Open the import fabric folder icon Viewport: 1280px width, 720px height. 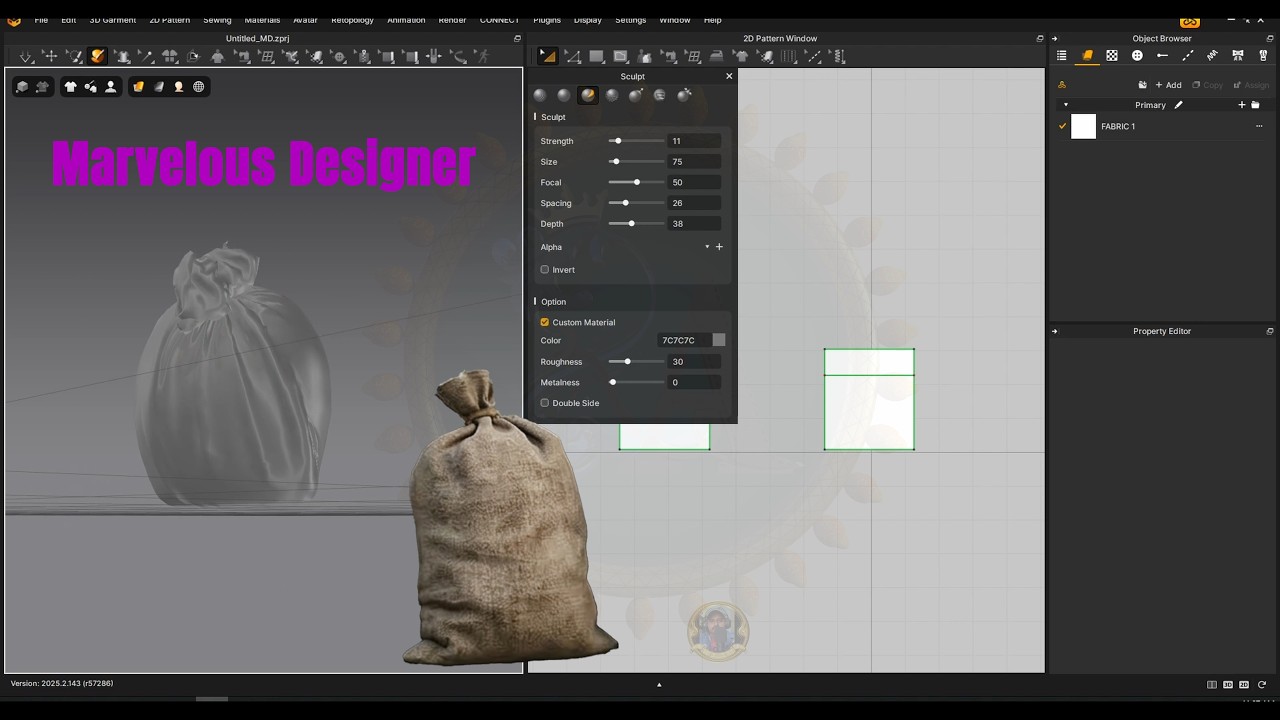tap(1143, 85)
